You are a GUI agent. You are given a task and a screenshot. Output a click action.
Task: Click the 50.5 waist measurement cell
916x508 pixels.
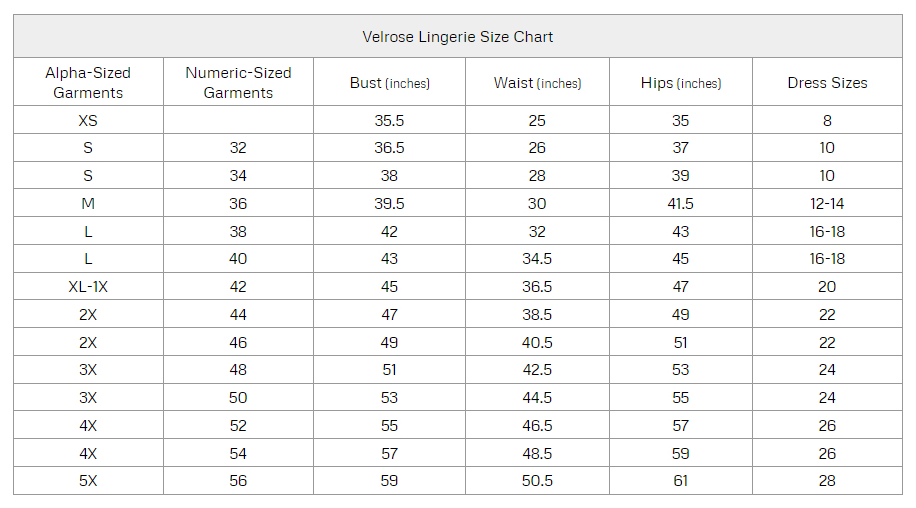[537, 481]
